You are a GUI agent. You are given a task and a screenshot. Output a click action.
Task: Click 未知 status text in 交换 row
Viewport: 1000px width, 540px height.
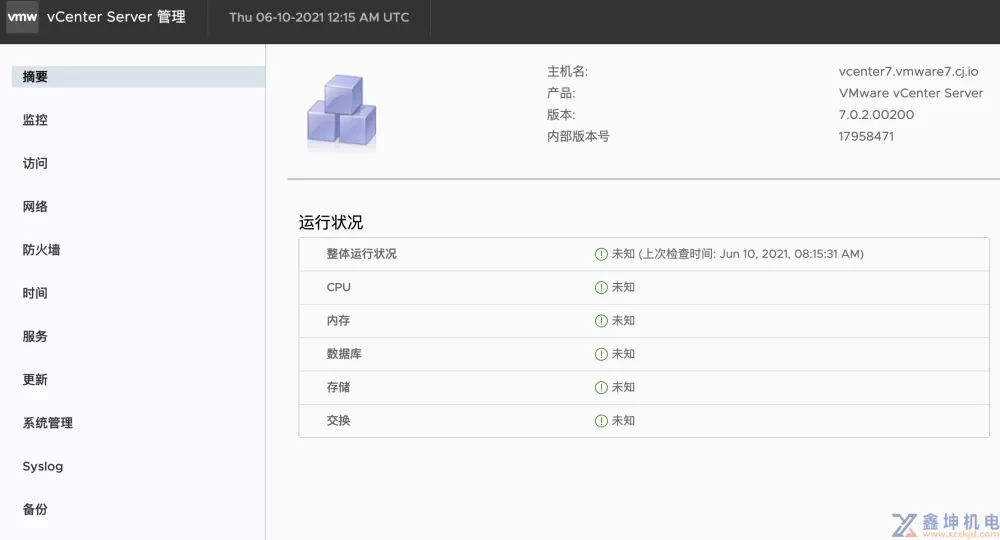623,421
